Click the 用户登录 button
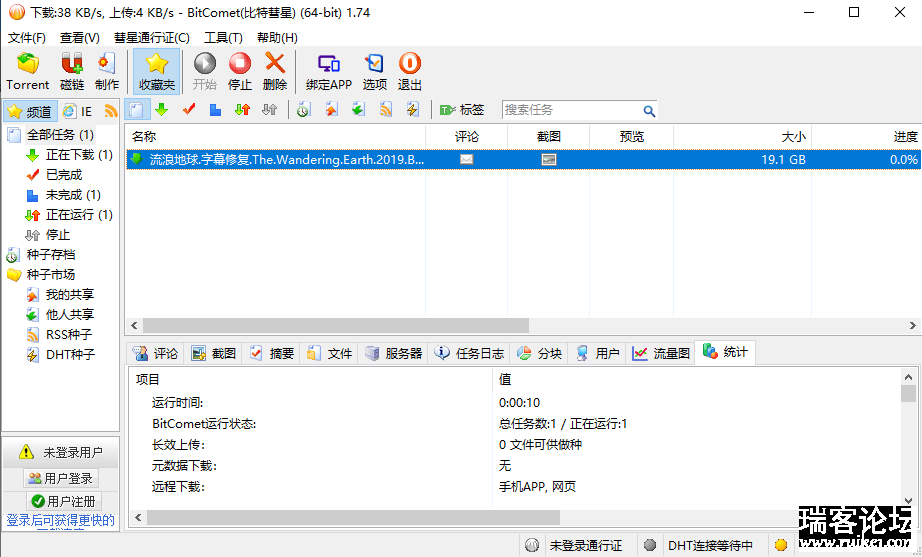 tap(61, 479)
